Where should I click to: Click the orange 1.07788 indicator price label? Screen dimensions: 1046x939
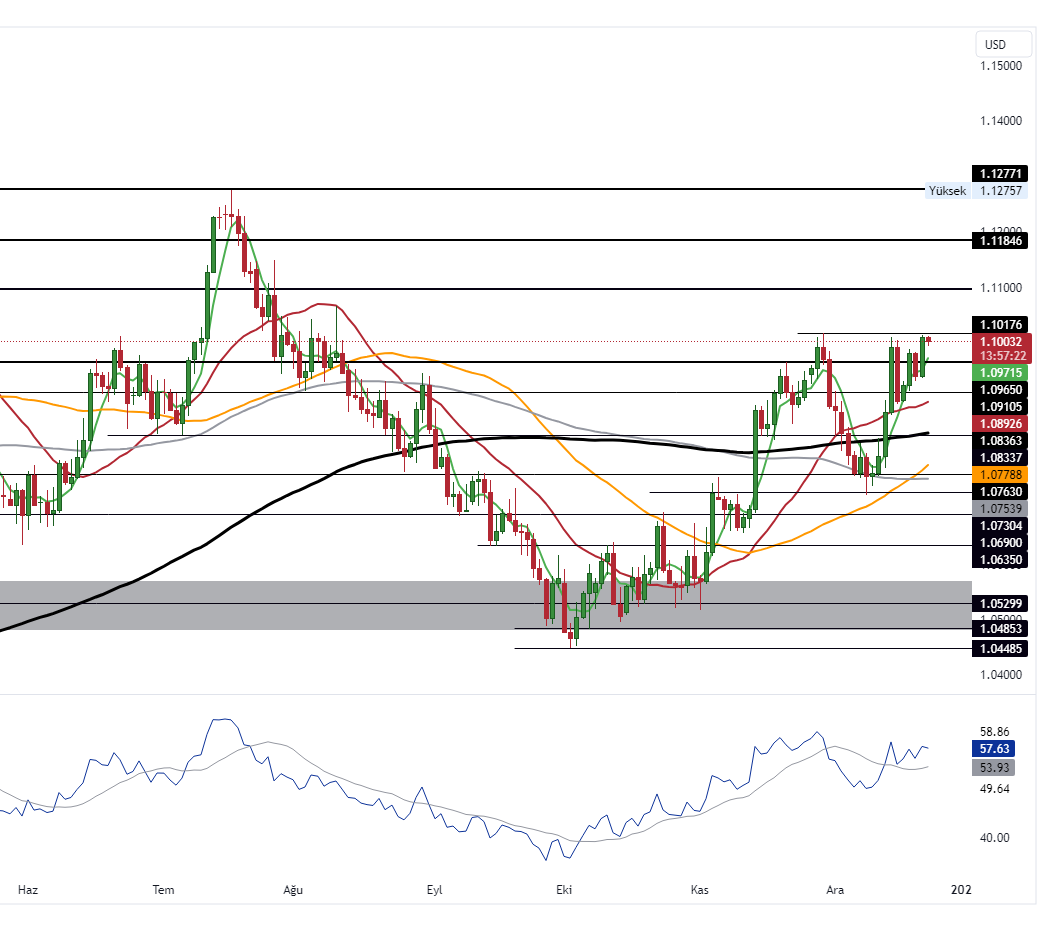(x=1001, y=474)
